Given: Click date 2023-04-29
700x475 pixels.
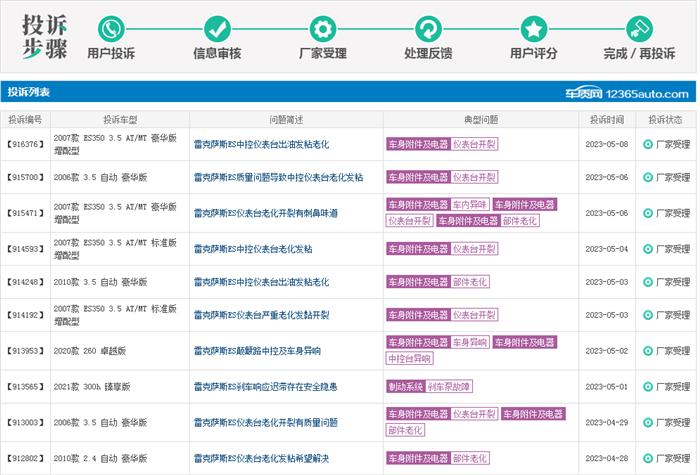Looking at the screenshot, I should click(607, 422).
